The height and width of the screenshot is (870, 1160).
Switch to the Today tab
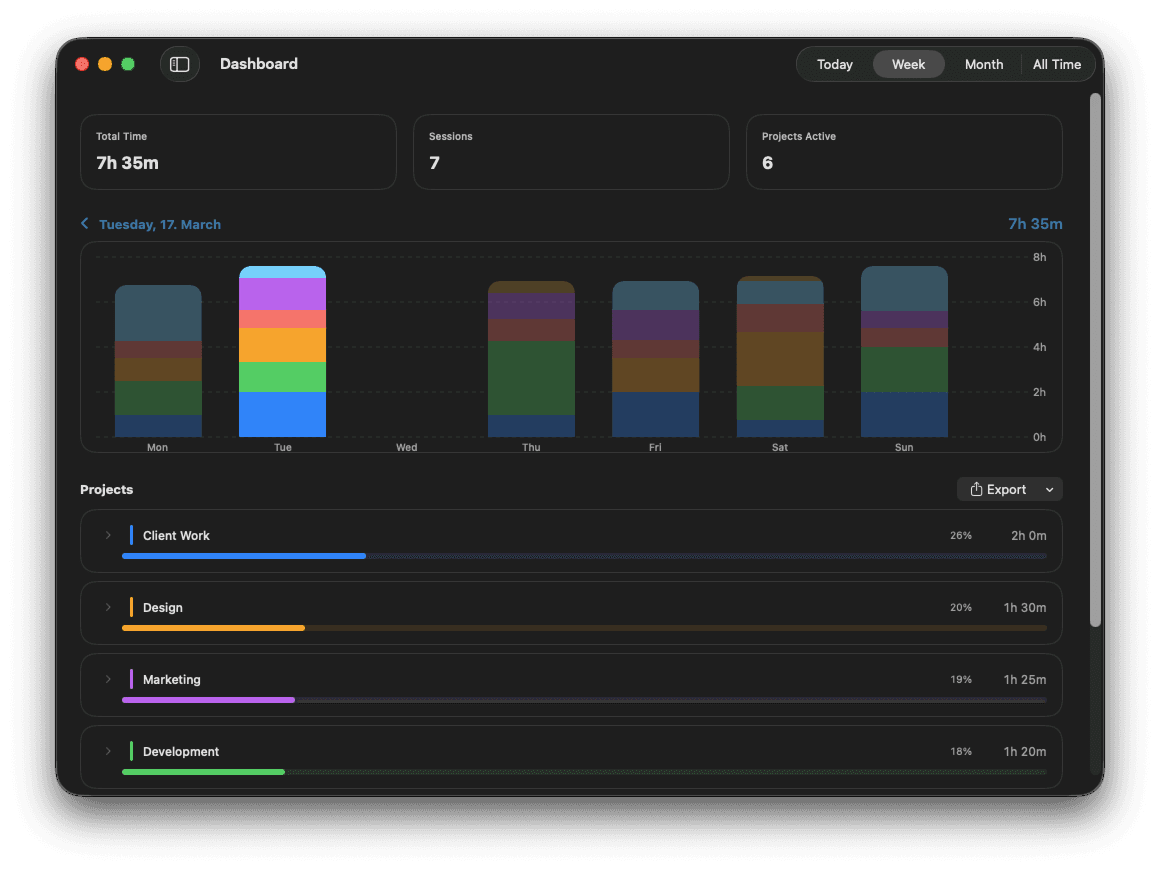point(834,64)
